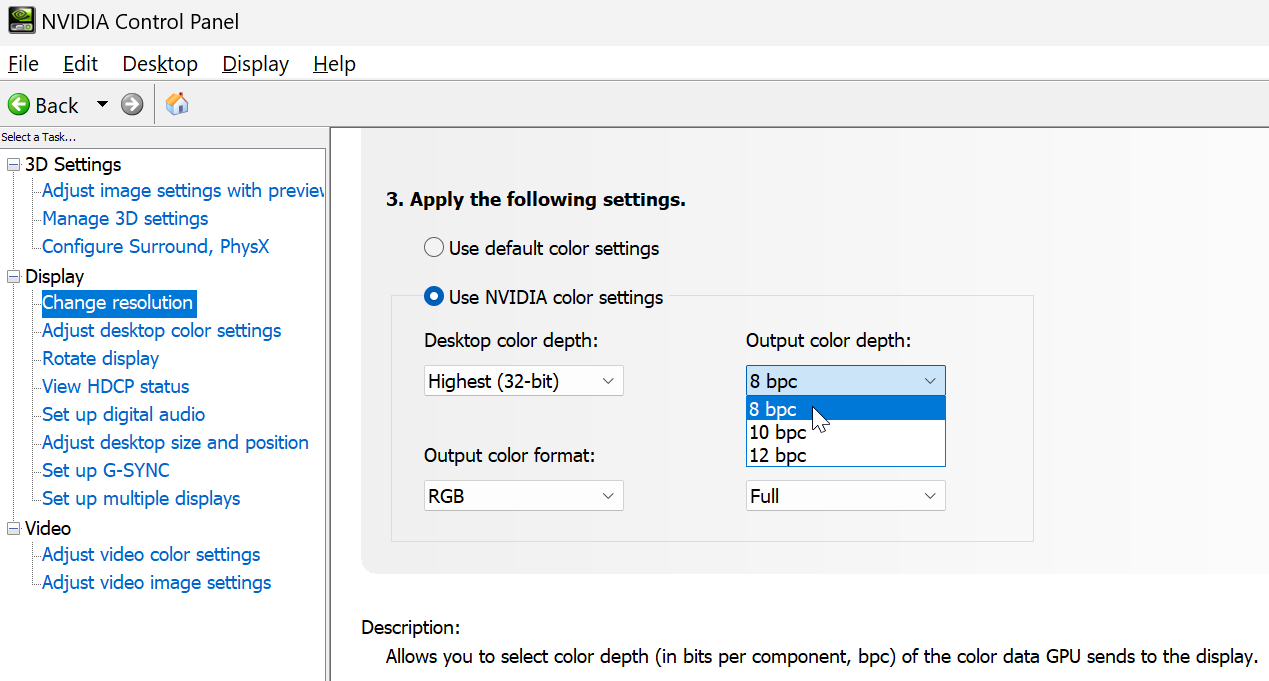This screenshot has height=681, width=1269.
Task: Collapse the Video tree node
Action: point(13,528)
